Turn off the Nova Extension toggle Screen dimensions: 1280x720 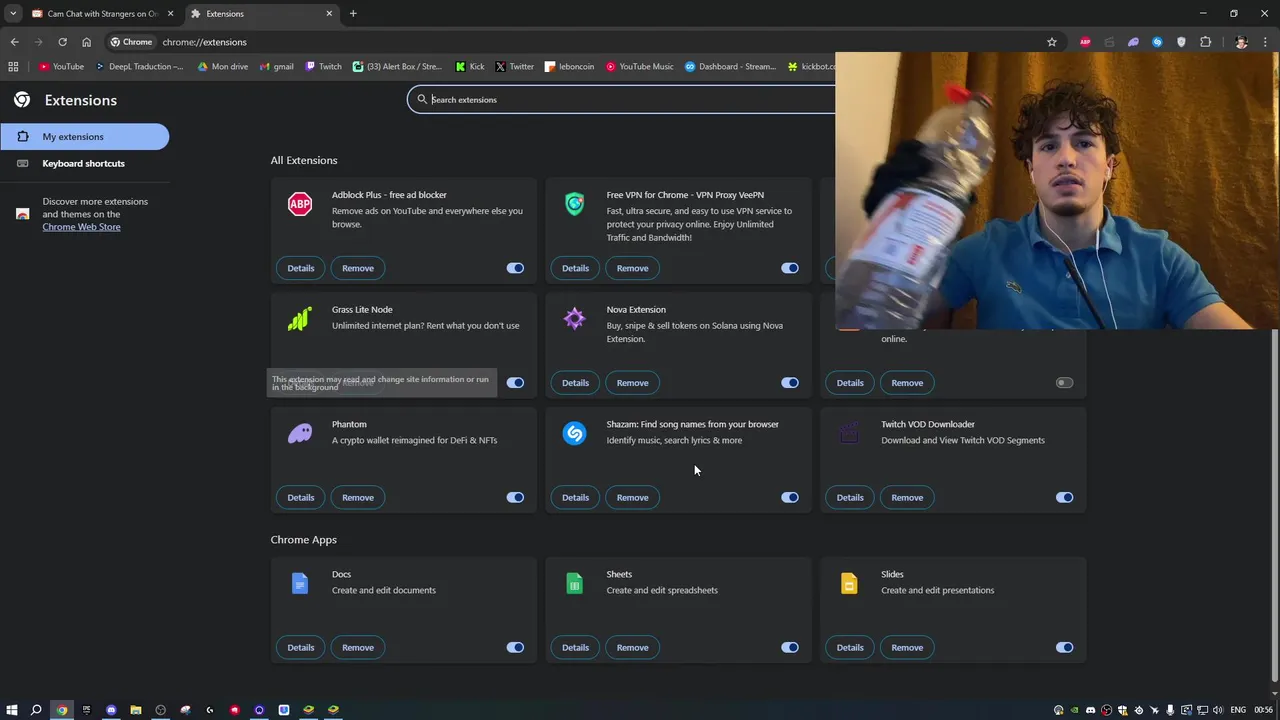click(x=790, y=383)
